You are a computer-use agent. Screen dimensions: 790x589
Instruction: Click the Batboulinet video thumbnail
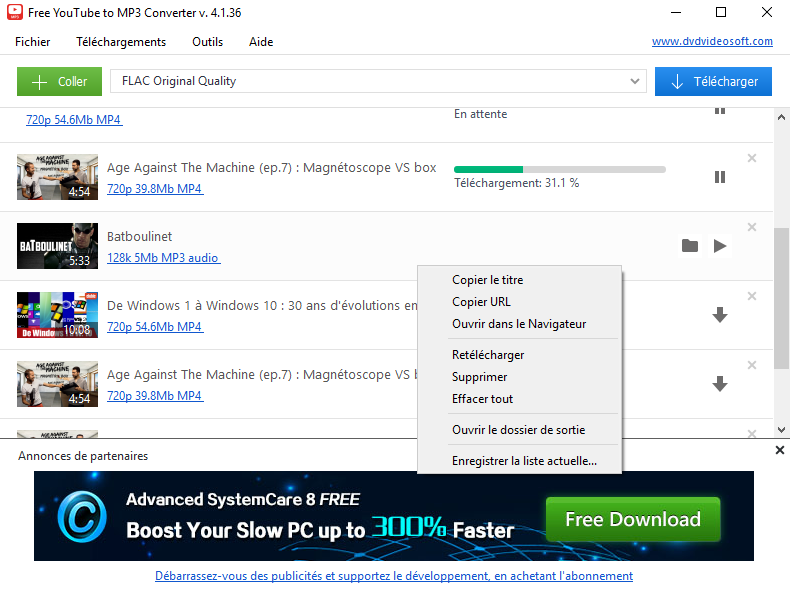pos(57,246)
